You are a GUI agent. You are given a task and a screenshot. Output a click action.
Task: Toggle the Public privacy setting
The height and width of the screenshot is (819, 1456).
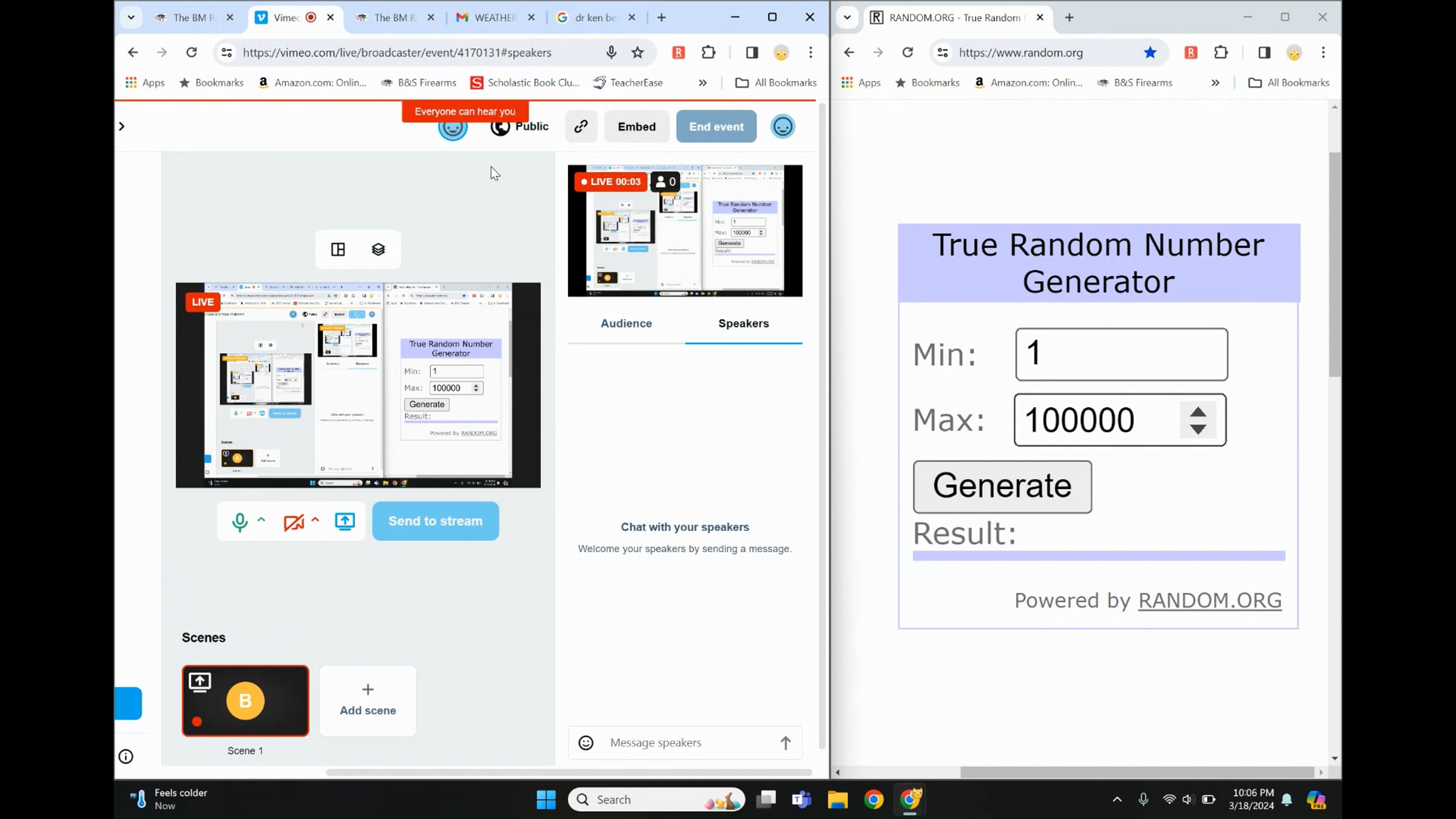(x=520, y=126)
